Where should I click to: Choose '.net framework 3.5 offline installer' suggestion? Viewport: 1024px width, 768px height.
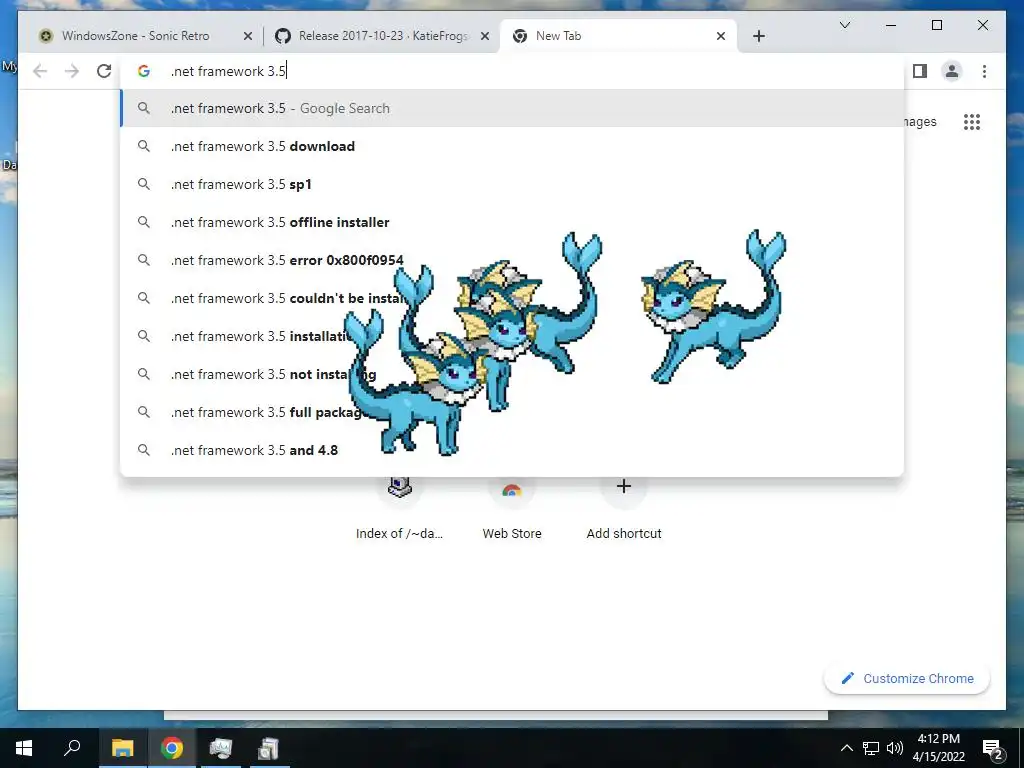pyautogui.click(x=513, y=222)
